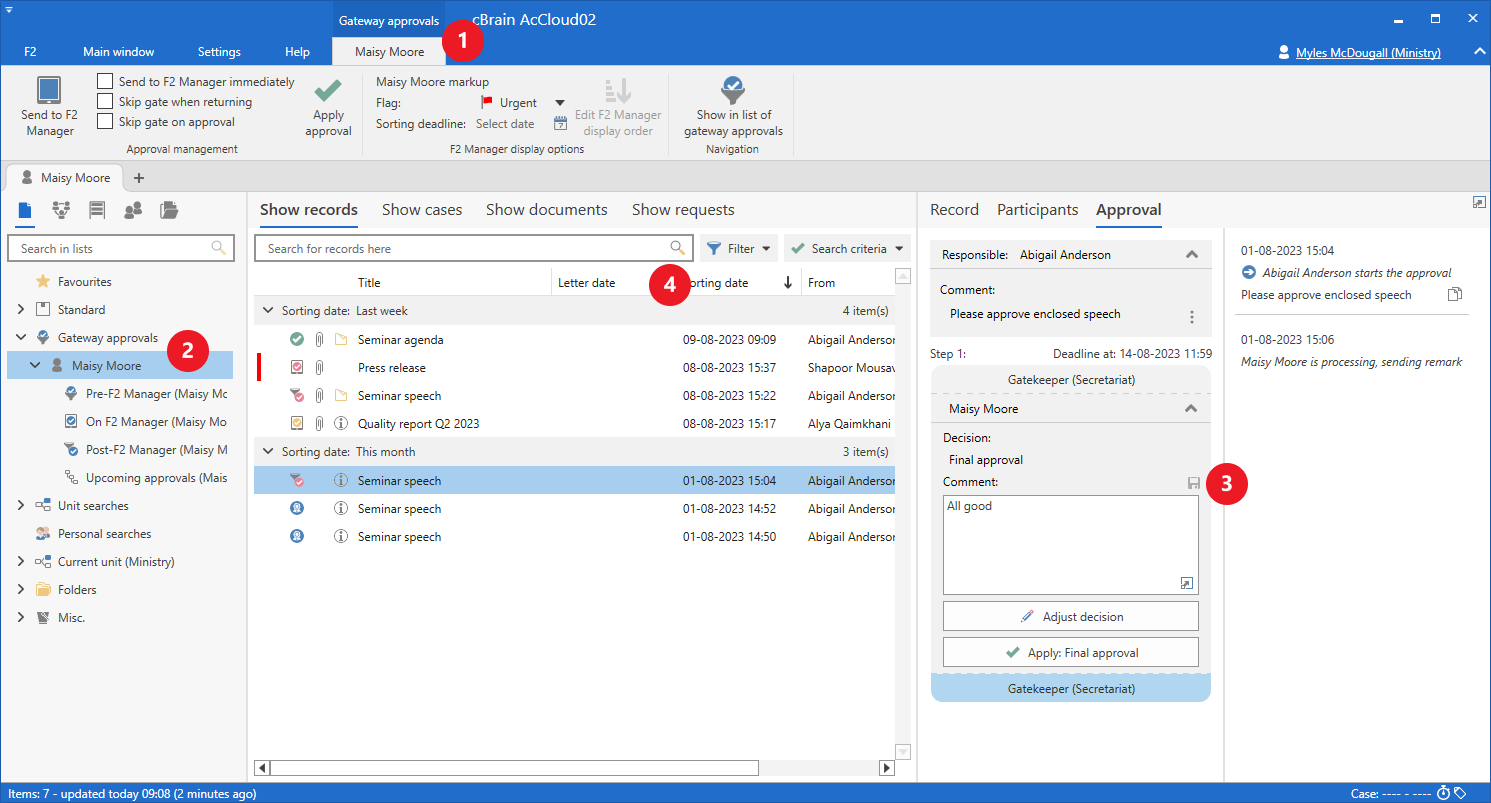Select the participants group sidebar icon
The height and width of the screenshot is (803, 1491).
(133, 210)
